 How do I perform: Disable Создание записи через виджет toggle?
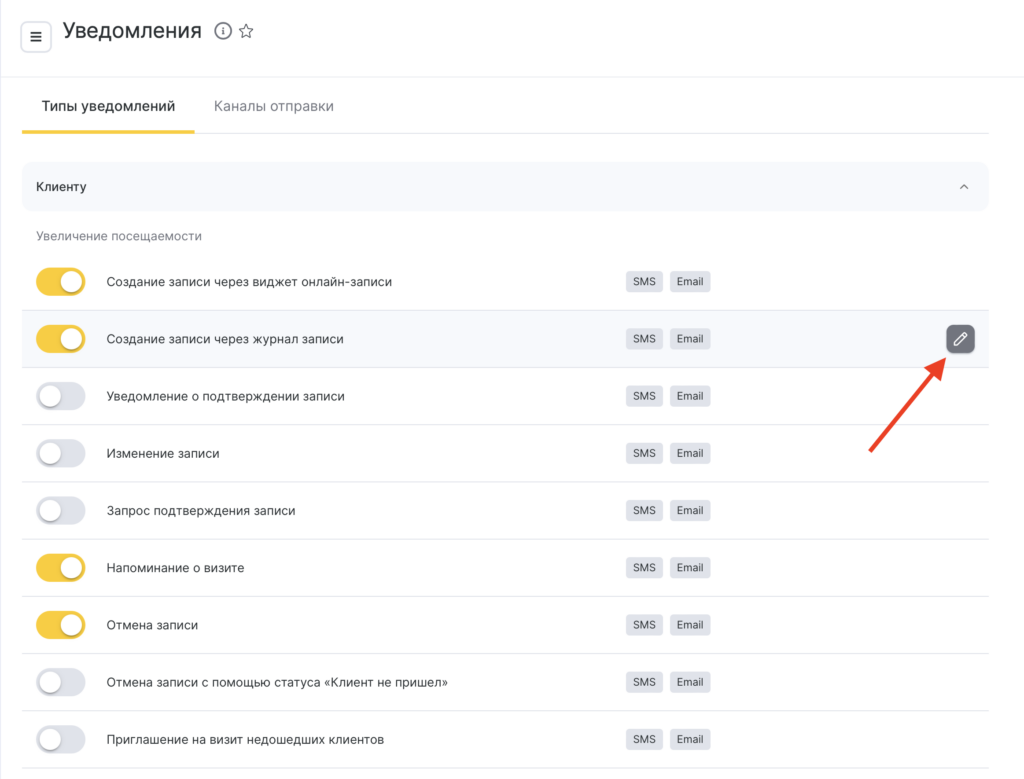point(61,282)
